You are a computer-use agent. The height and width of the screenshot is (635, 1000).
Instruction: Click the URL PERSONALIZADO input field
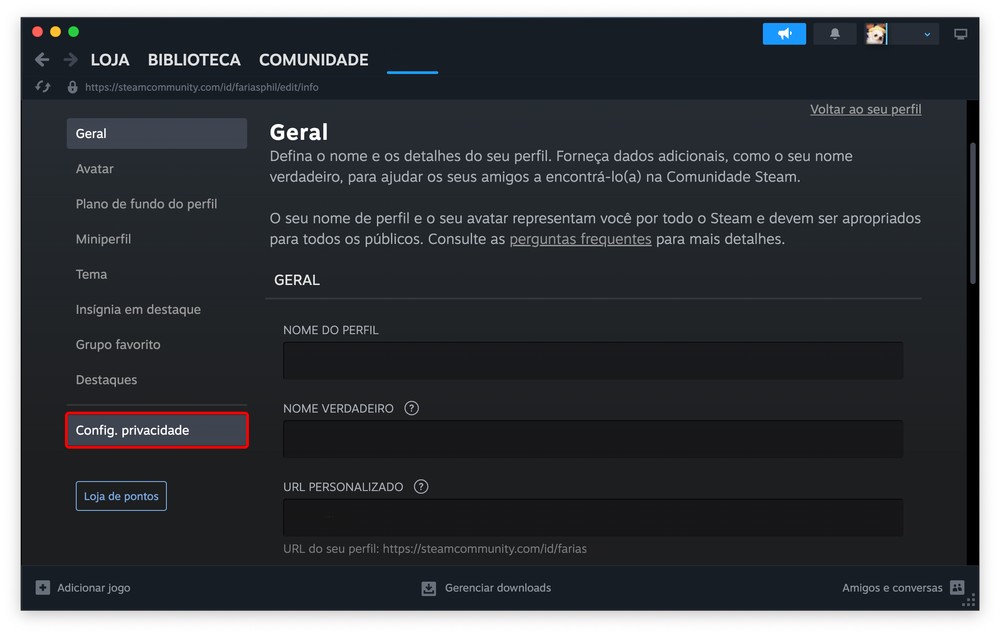point(593,517)
